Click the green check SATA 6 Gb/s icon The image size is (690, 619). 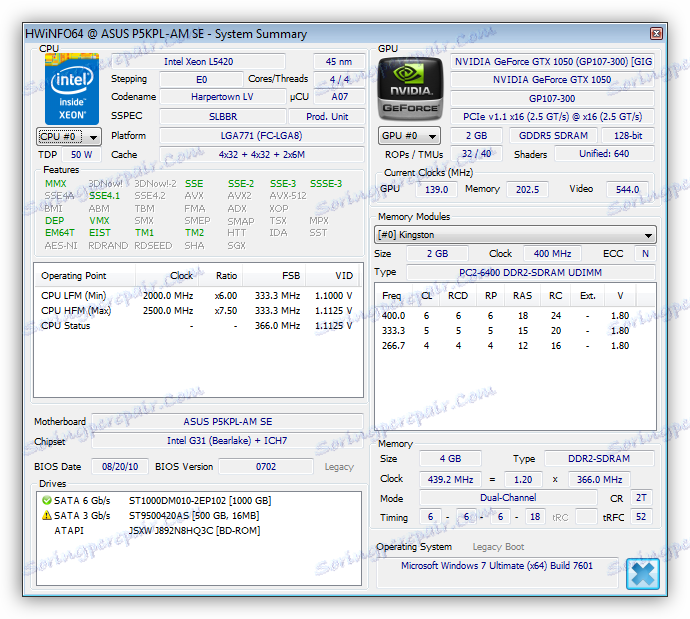(x=45, y=500)
